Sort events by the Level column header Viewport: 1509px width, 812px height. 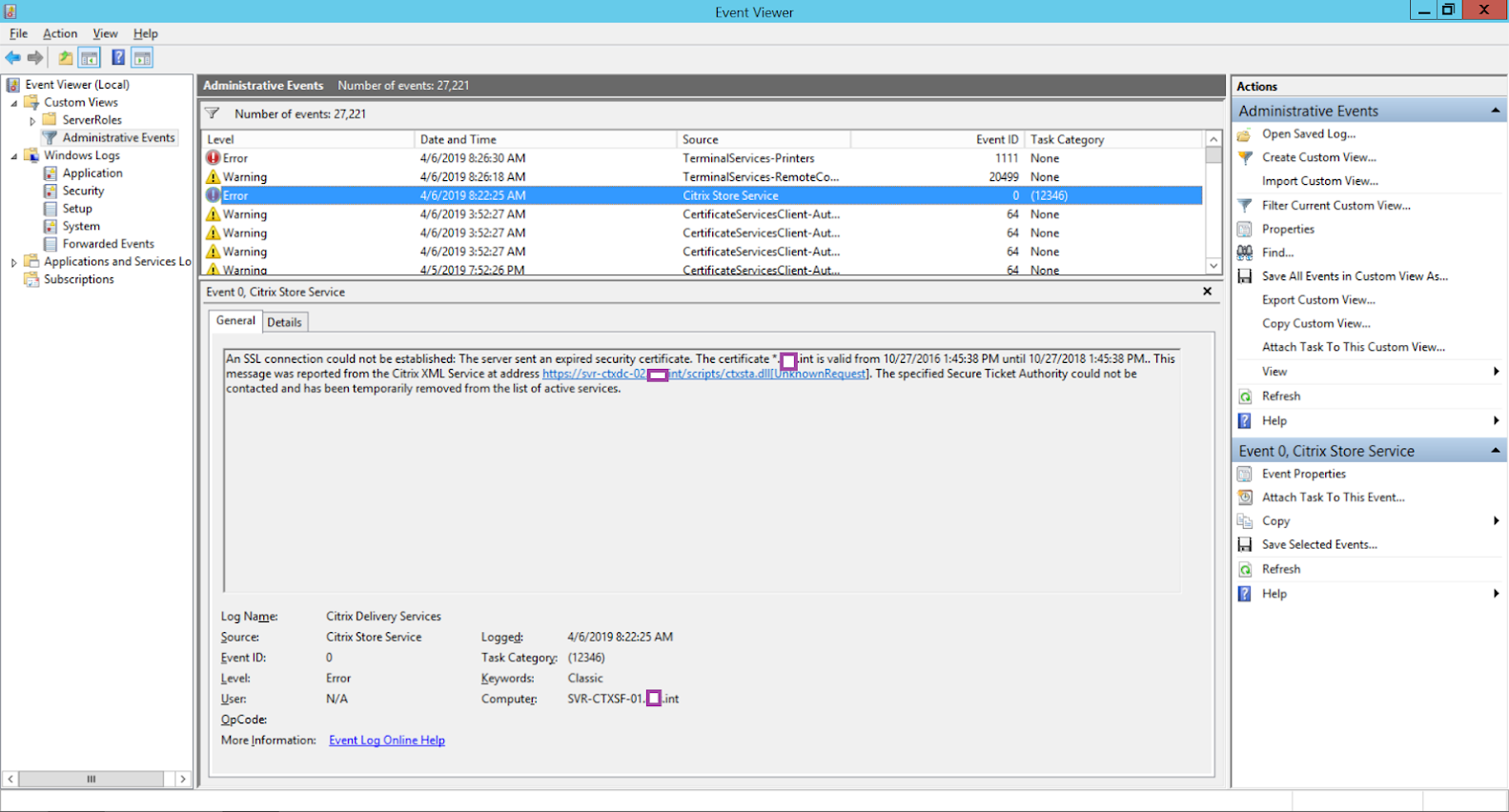[x=309, y=139]
